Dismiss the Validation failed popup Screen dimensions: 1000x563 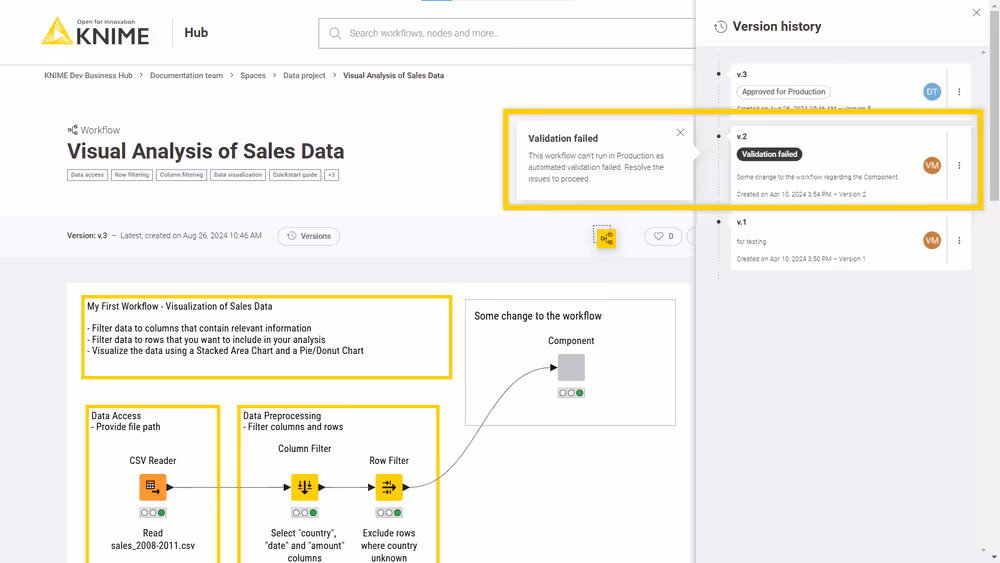click(680, 132)
